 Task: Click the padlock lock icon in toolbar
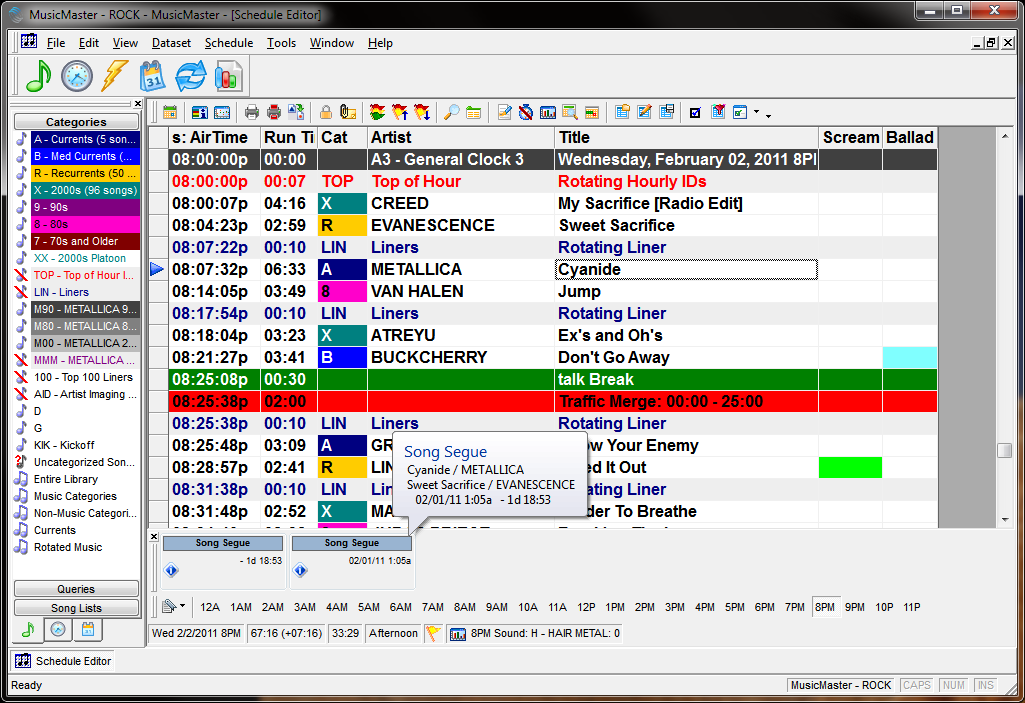pos(326,112)
